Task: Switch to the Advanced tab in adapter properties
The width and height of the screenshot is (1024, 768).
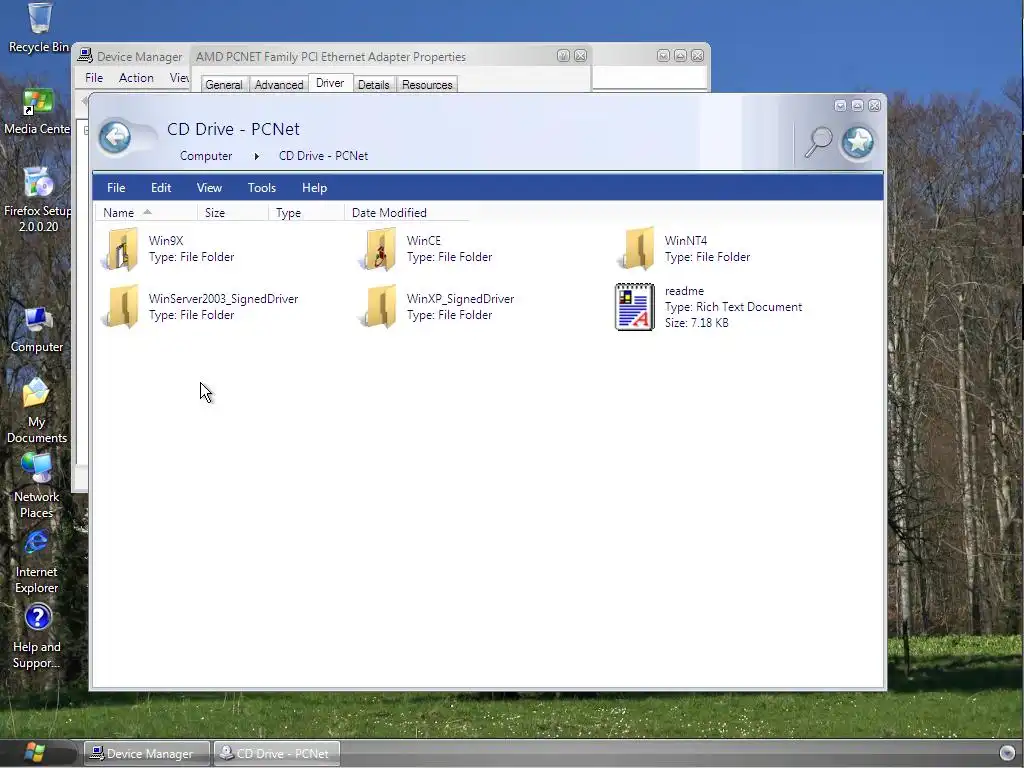Action: pyautogui.click(x=279, y=85)
